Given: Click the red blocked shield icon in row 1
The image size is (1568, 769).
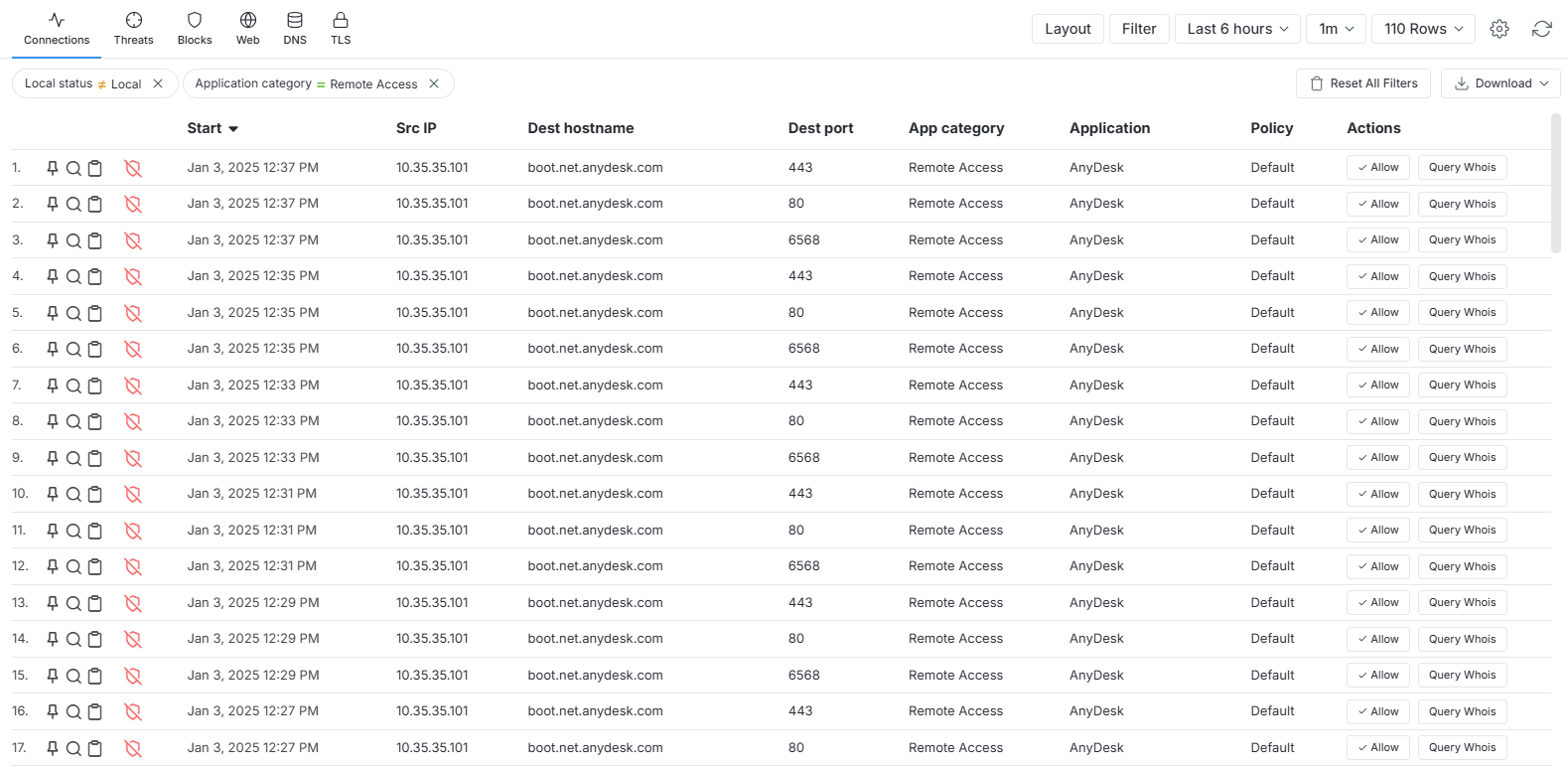Looking at the screenshot, I should 133,168.
